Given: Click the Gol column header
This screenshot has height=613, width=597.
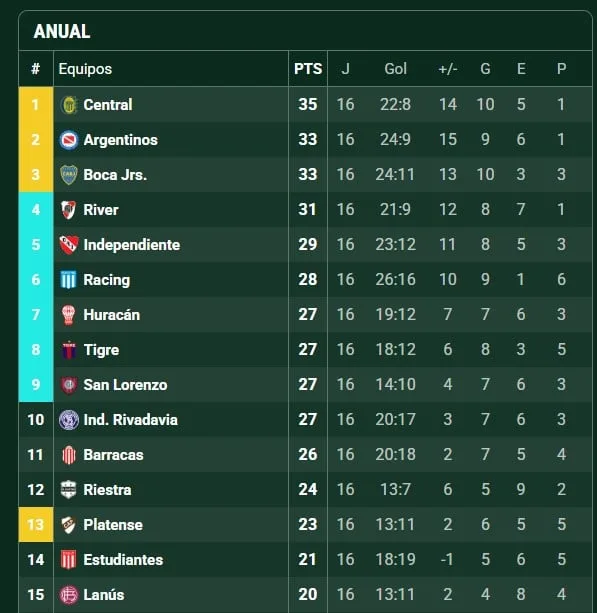Looking at the screenshot, I should [395, 69].
